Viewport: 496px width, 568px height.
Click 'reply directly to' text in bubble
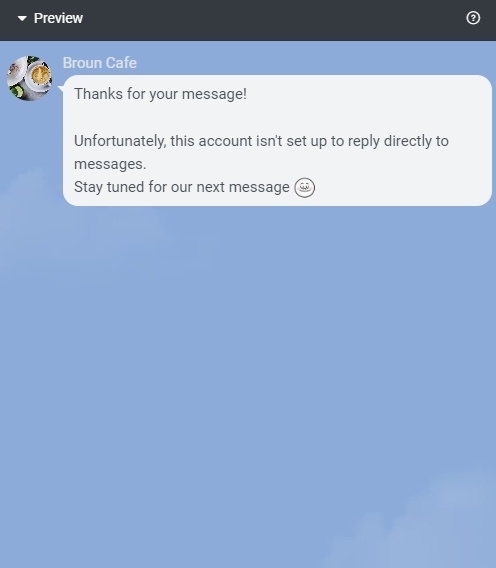(x=398, y=141)
